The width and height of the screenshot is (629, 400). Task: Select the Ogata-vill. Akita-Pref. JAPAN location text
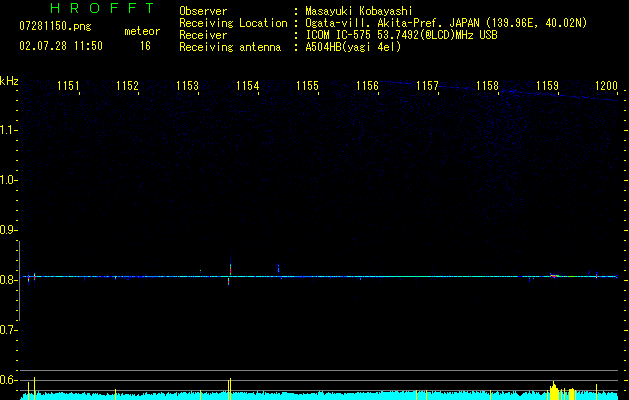(446, 23)
